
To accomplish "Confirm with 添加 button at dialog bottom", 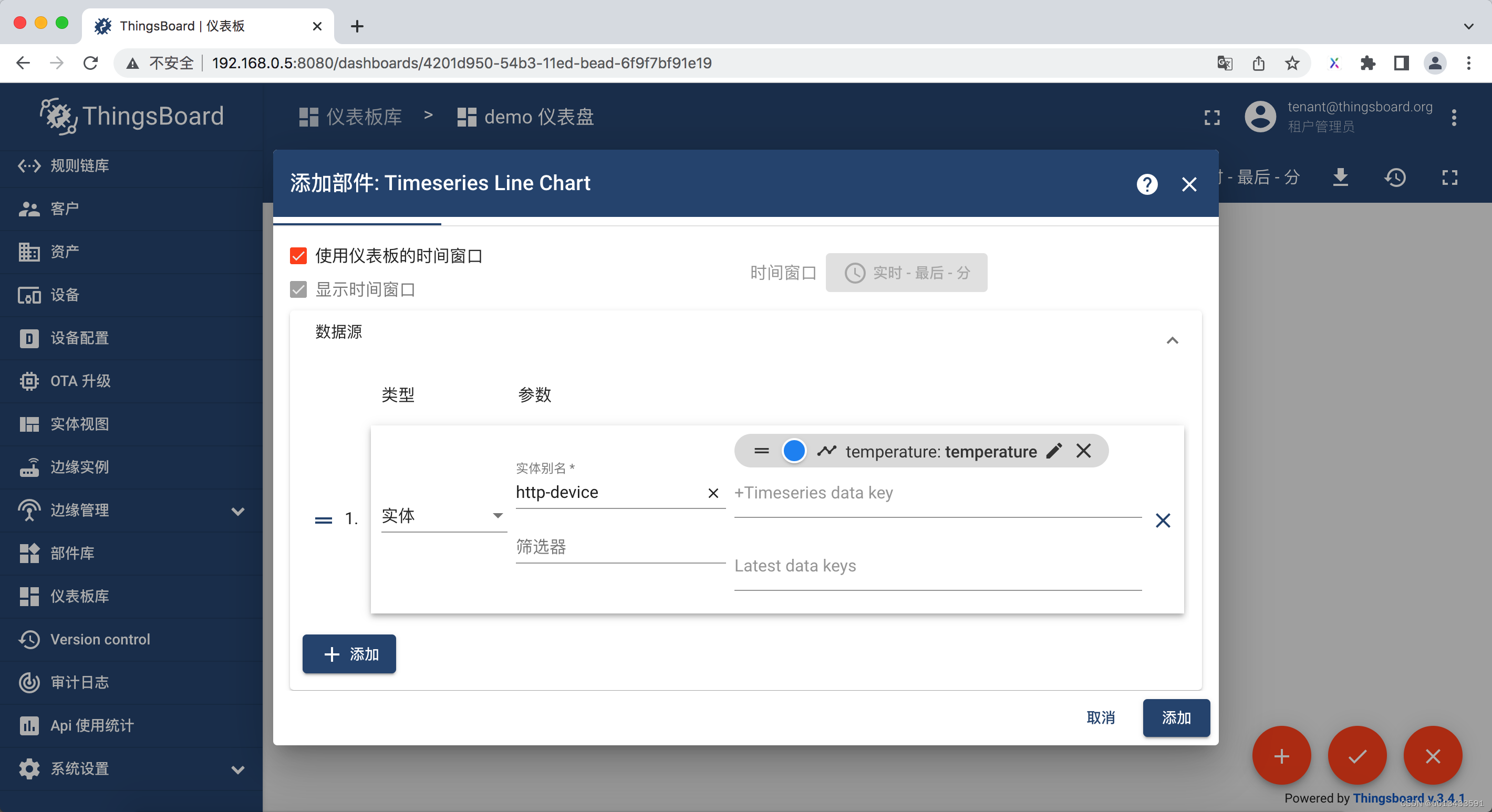I will pos(1176,717).
